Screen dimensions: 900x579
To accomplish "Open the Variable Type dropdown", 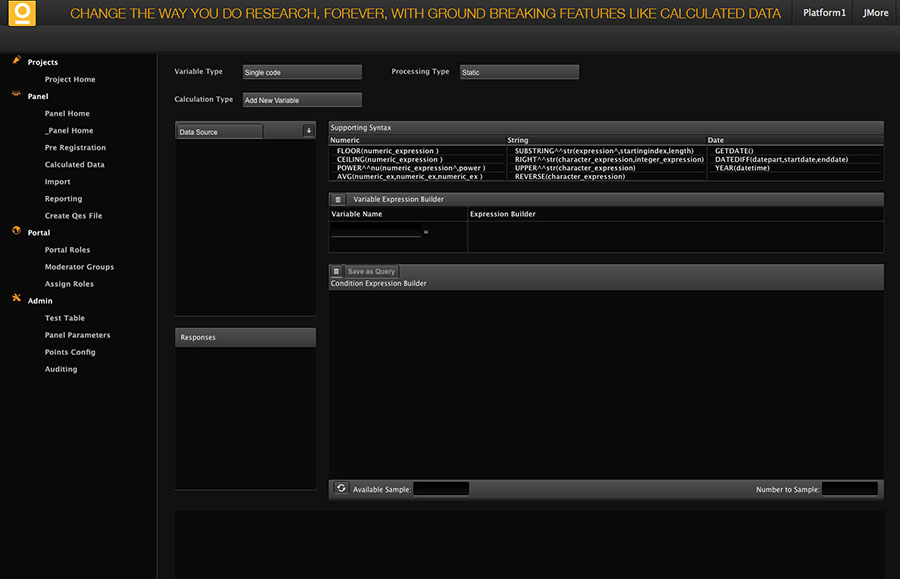I will pyautogui.click(x=301, y=72).
